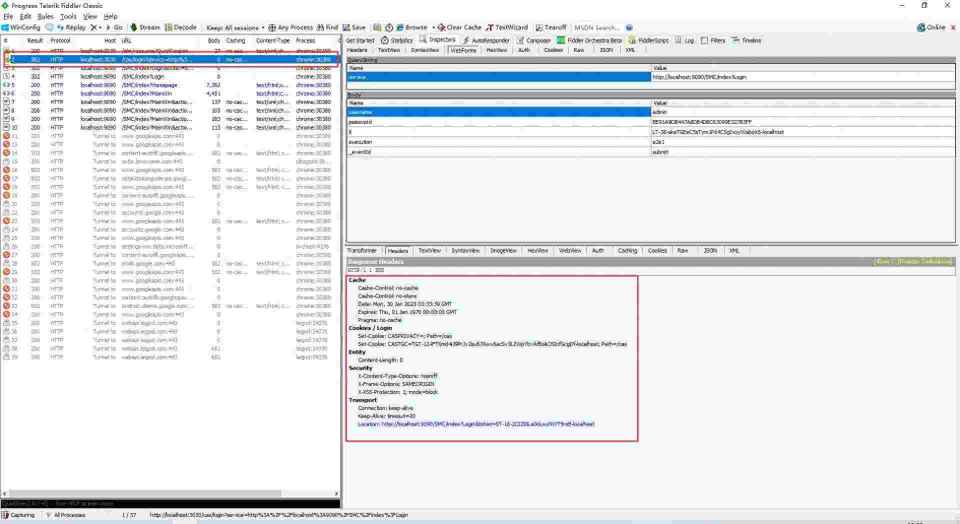Select the username row in Body grid
The width and height of the screenshot is (960, 524).
tap(650, 112)
